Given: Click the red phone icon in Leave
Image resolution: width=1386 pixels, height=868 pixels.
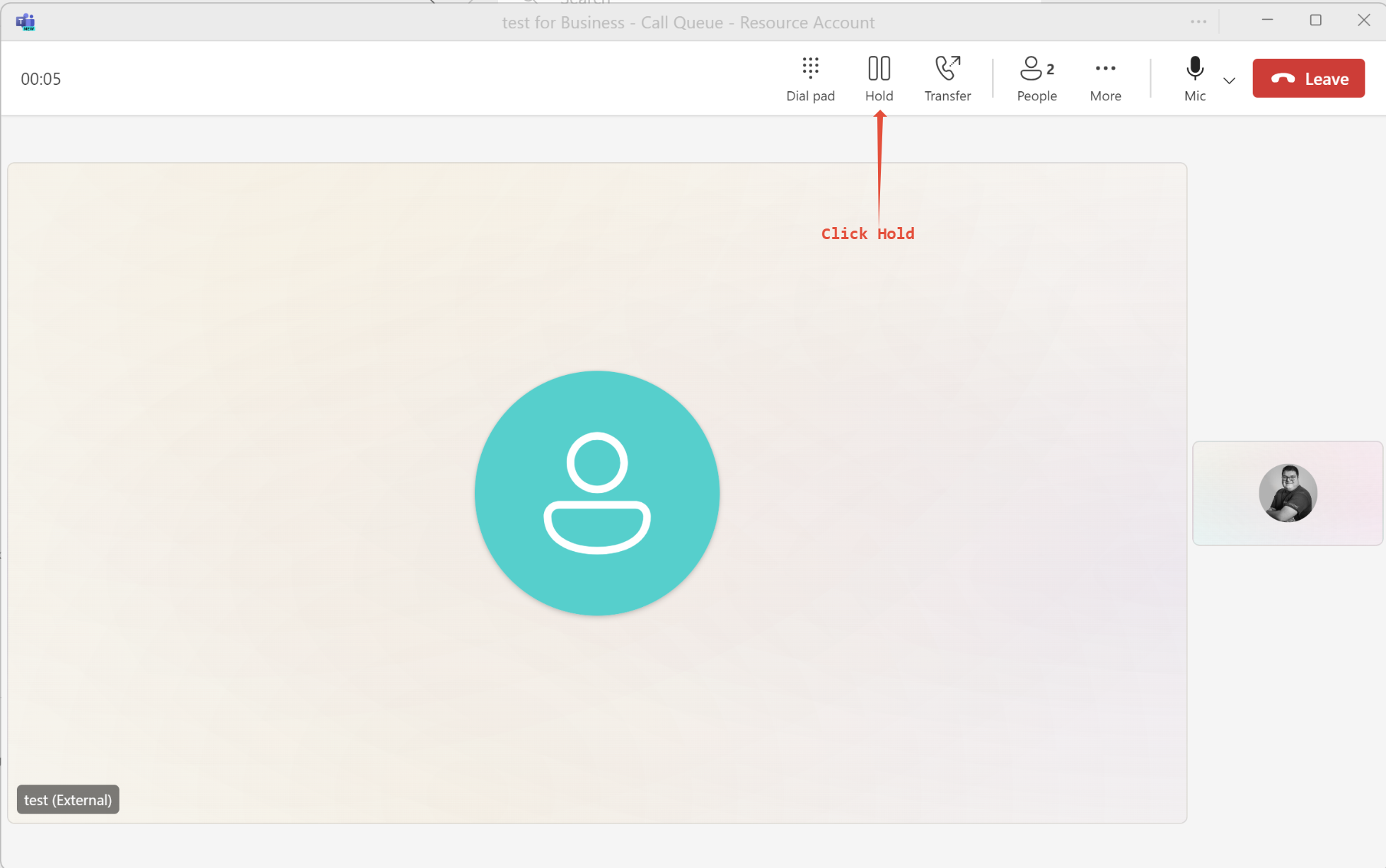Looking at the screenshot, I should point(1283,79).
